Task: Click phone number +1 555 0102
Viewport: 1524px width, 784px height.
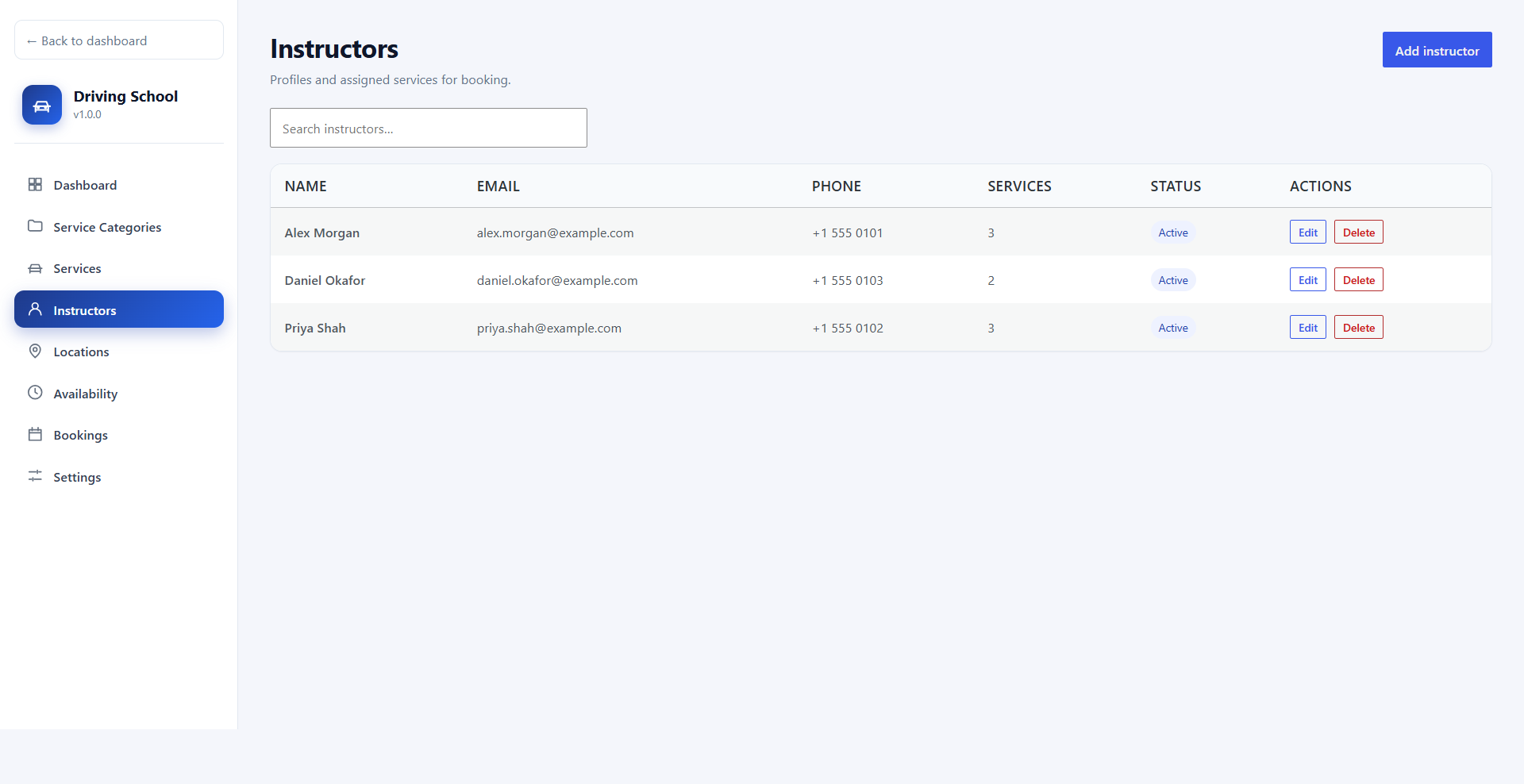Action: coord(848,328)
